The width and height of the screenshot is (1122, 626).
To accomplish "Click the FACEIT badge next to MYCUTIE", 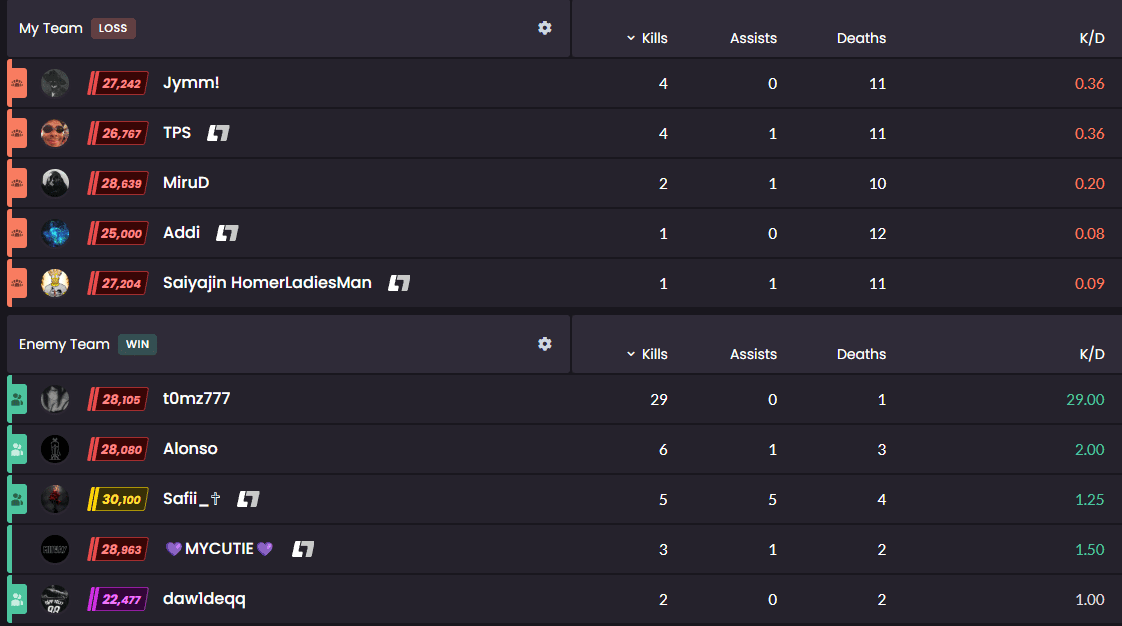I will [303, 549].
